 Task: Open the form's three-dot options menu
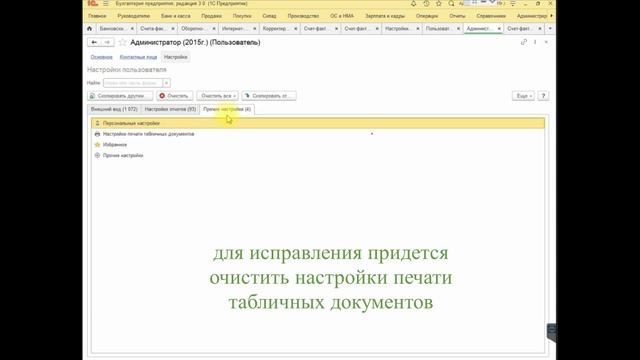(535, 42)
